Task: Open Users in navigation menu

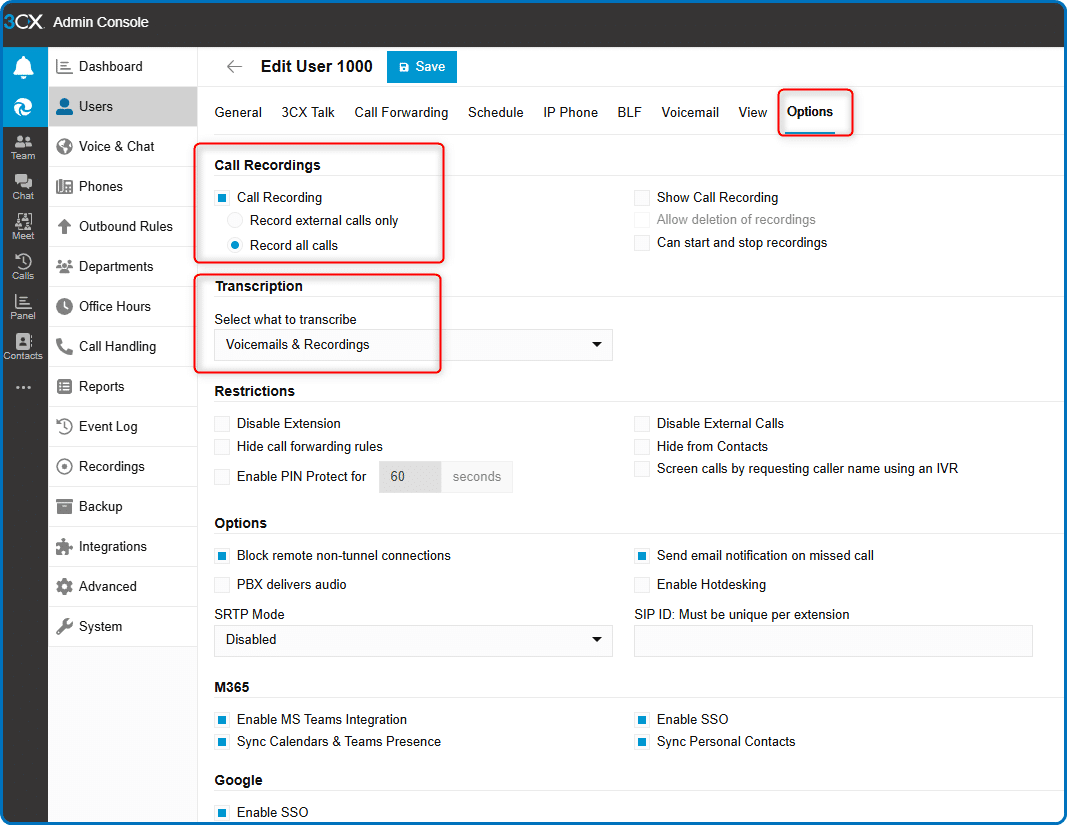Action: point(122,107)
